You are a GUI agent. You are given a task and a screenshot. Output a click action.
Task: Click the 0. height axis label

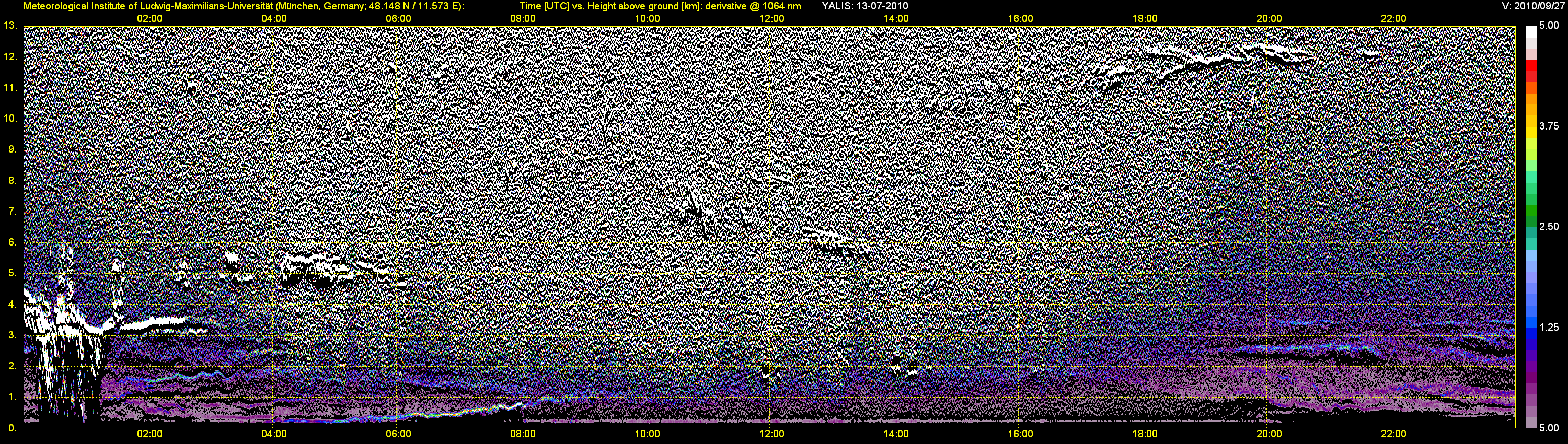(14, 428)
